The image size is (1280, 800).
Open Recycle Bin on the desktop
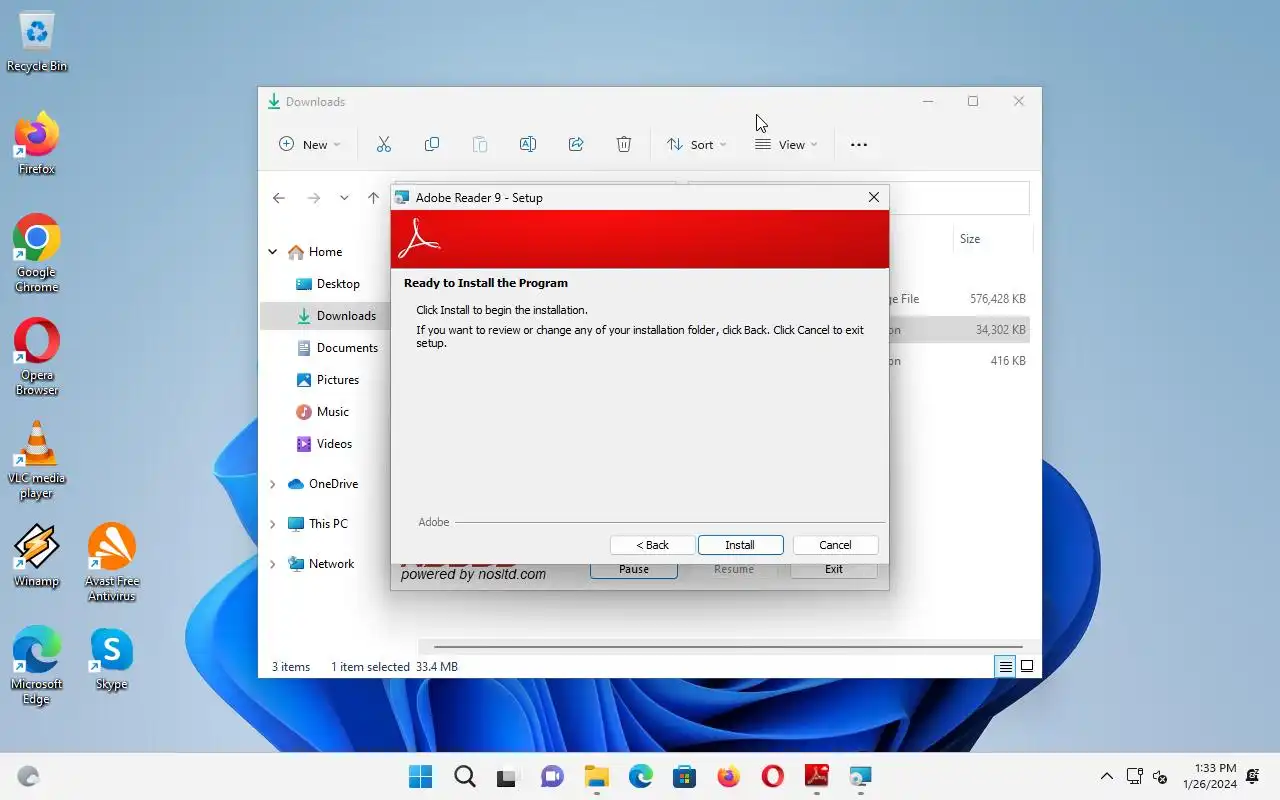37,43
